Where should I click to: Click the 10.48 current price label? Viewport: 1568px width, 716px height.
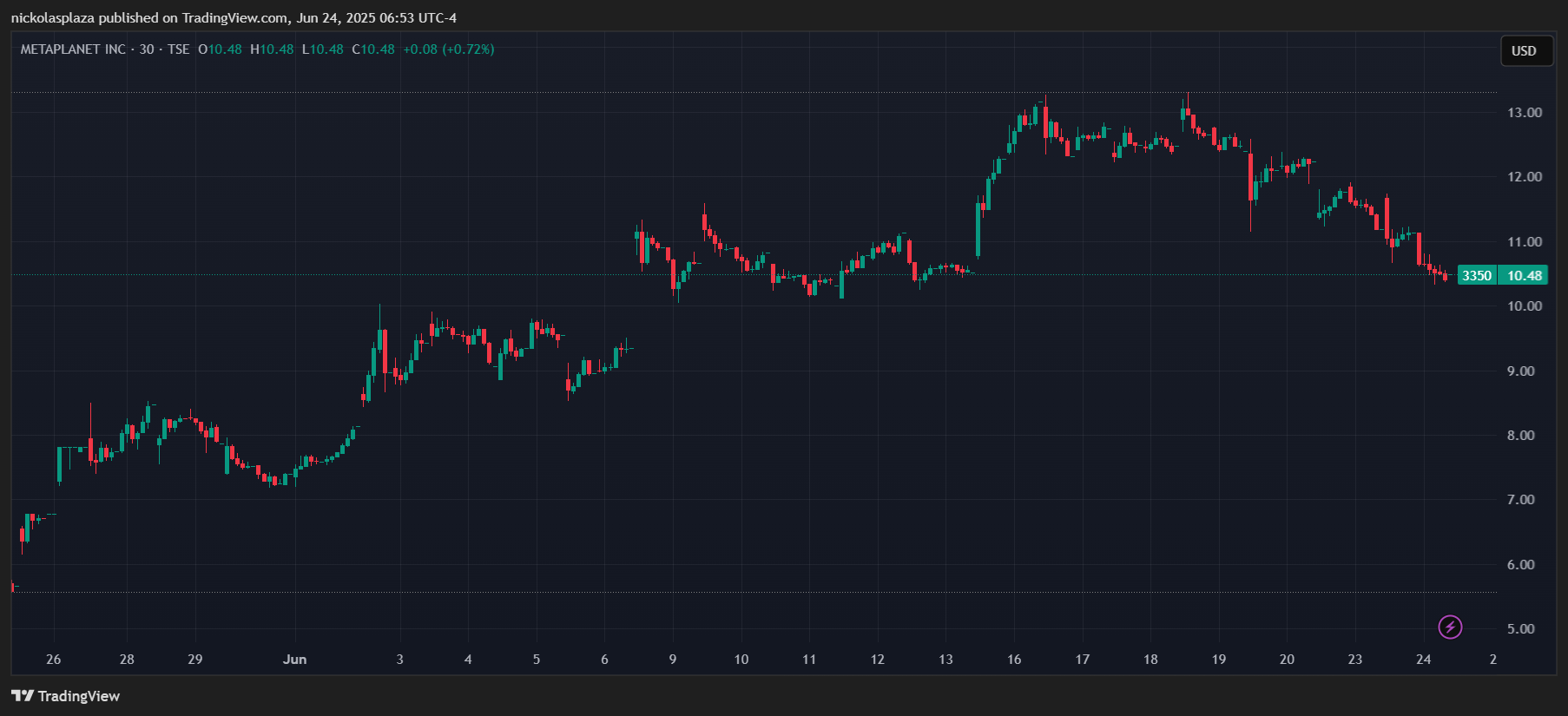tap(1524, 275)
